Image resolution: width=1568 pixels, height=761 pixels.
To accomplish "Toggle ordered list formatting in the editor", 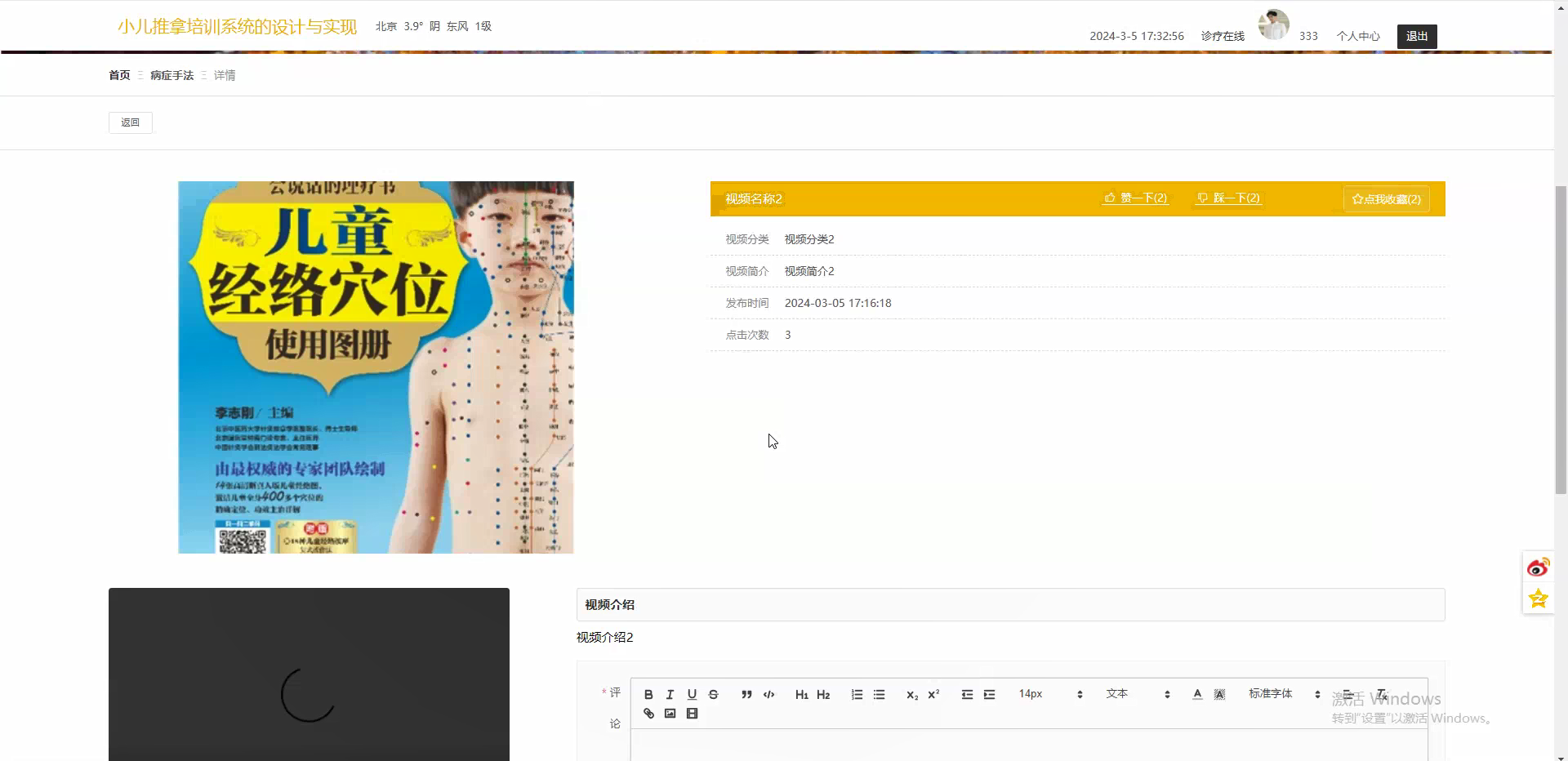I will pyautogui.click(x=856, y=694).
